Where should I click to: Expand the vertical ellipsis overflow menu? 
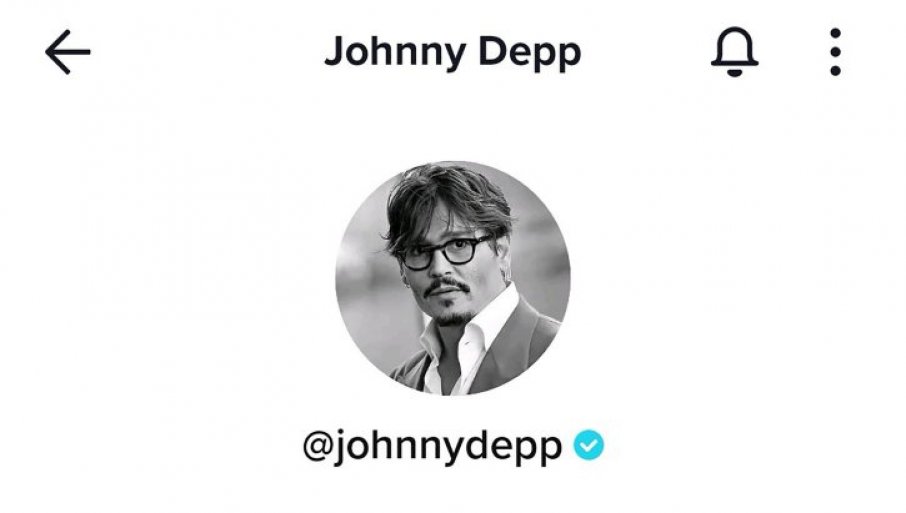(835, 52)
